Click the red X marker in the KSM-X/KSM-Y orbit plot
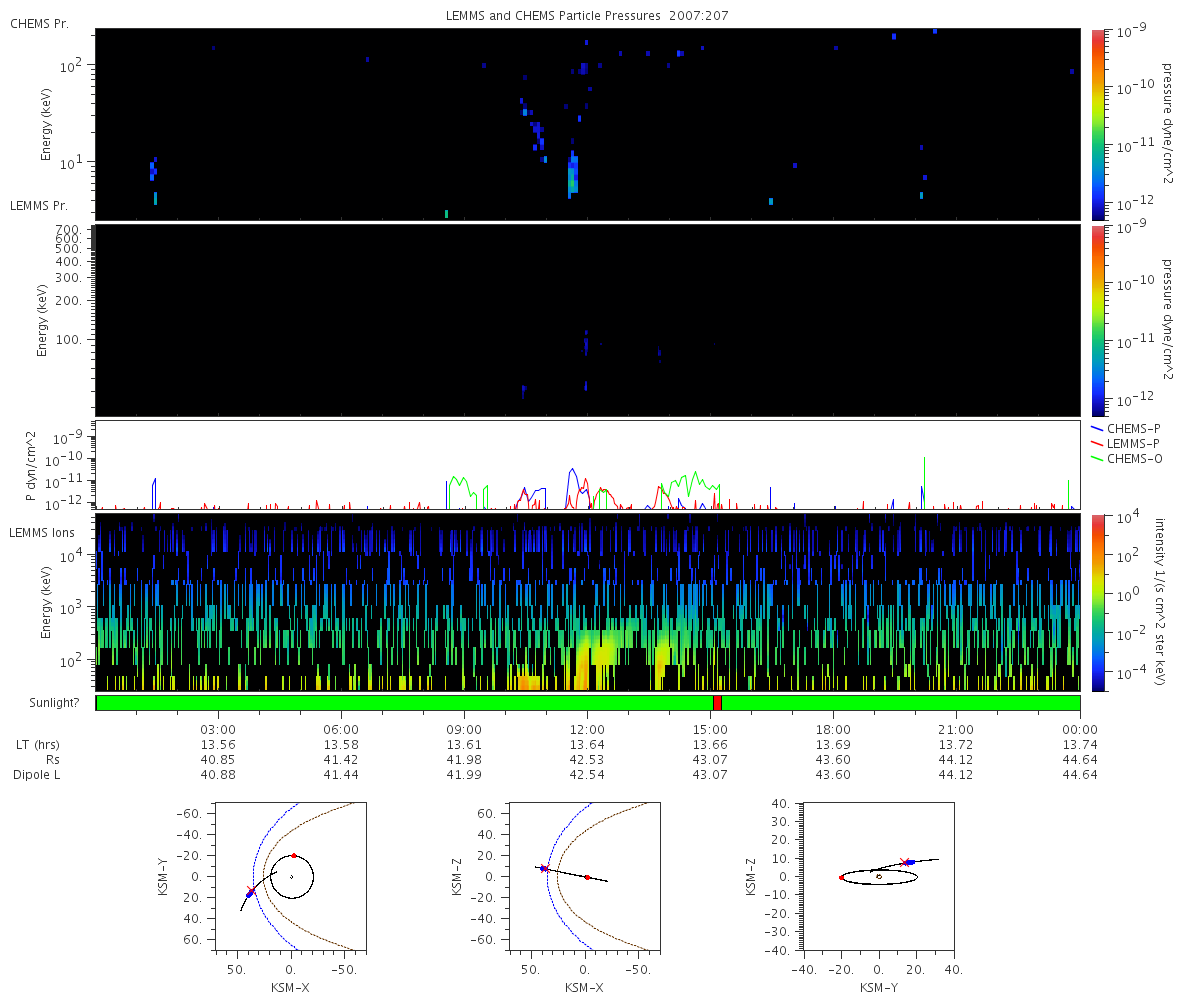This screenshot has height=1000, width=1200. (250, 891)
